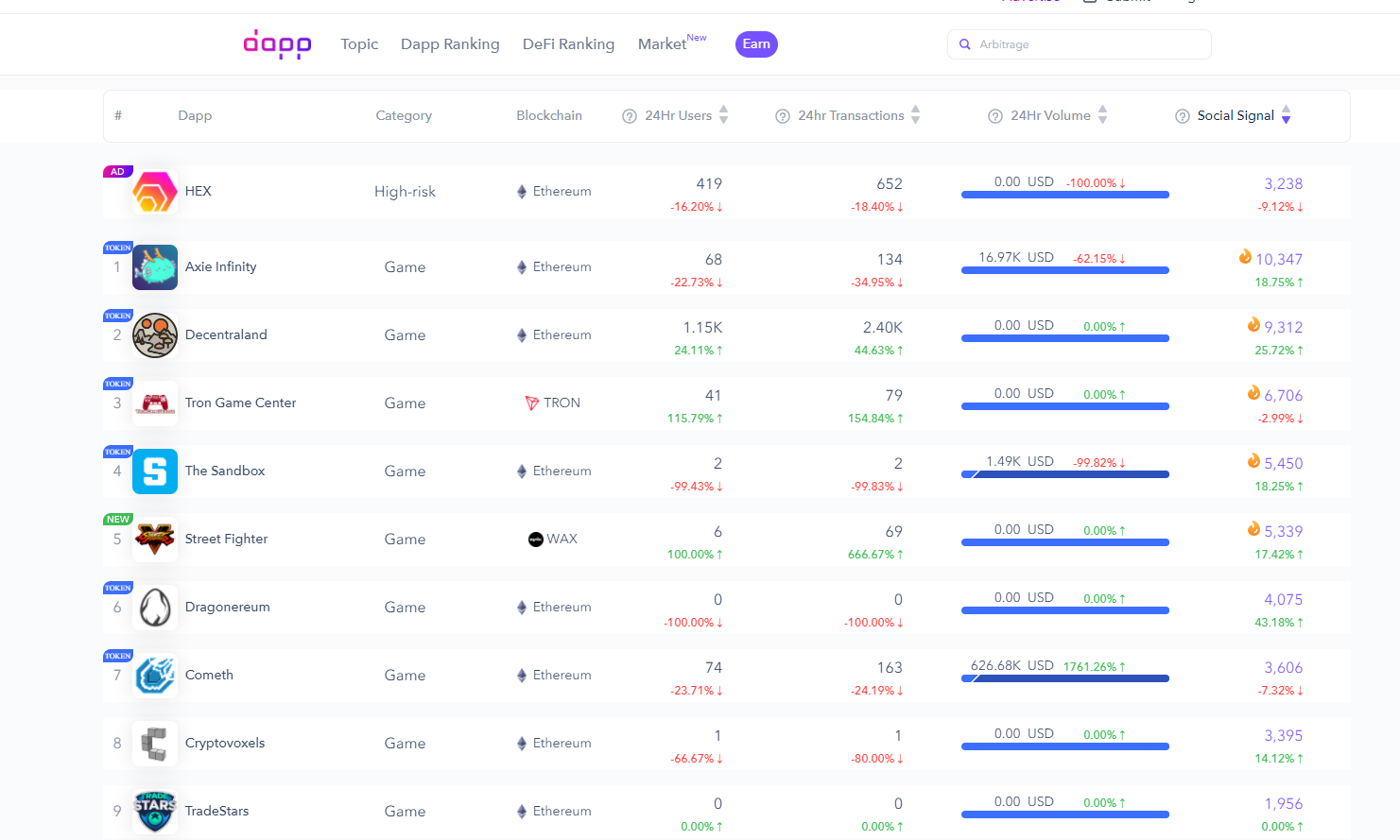Click help icon beside 24hr Transactions
The height and width of the screenshot is (840, 1400).
783,116
